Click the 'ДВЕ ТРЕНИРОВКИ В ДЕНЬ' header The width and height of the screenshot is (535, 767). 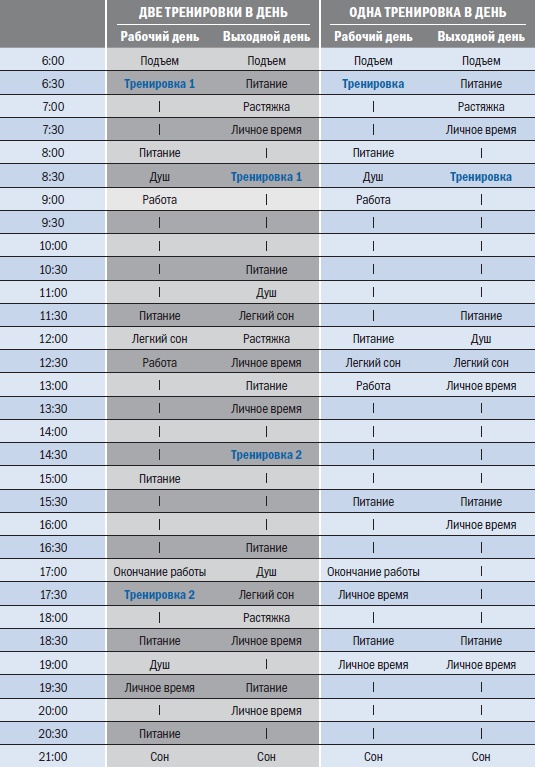click(213, 12)
